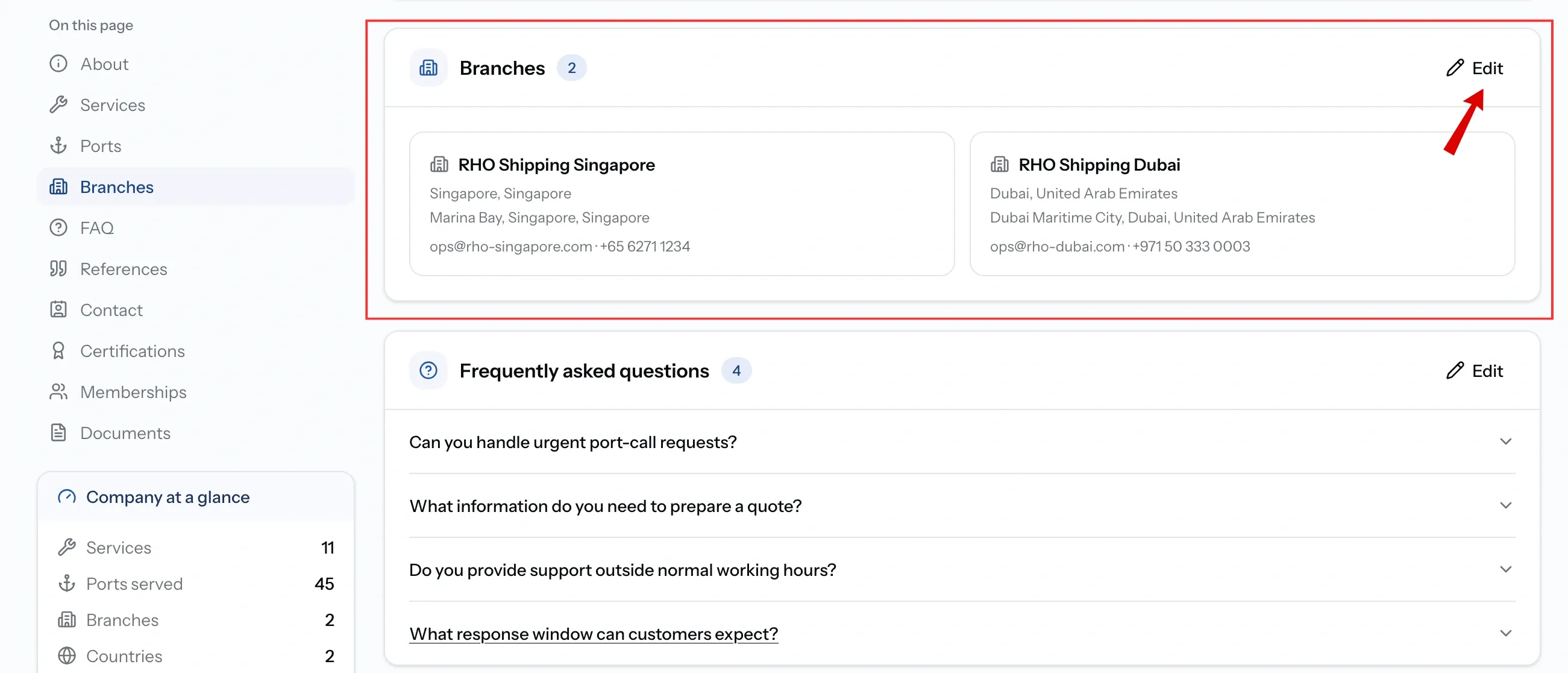Click the On this page label

(x=91, y=25)
